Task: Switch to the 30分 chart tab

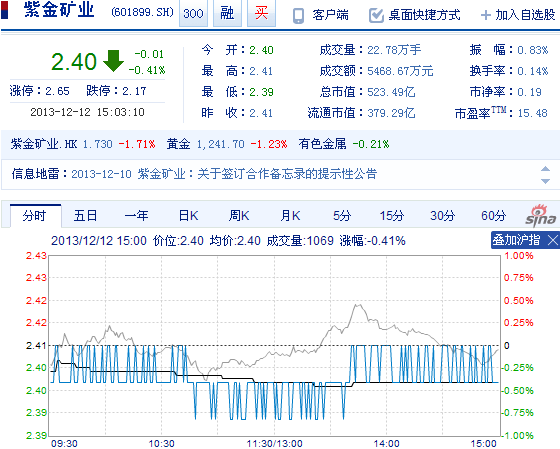Action: point(442,216)
